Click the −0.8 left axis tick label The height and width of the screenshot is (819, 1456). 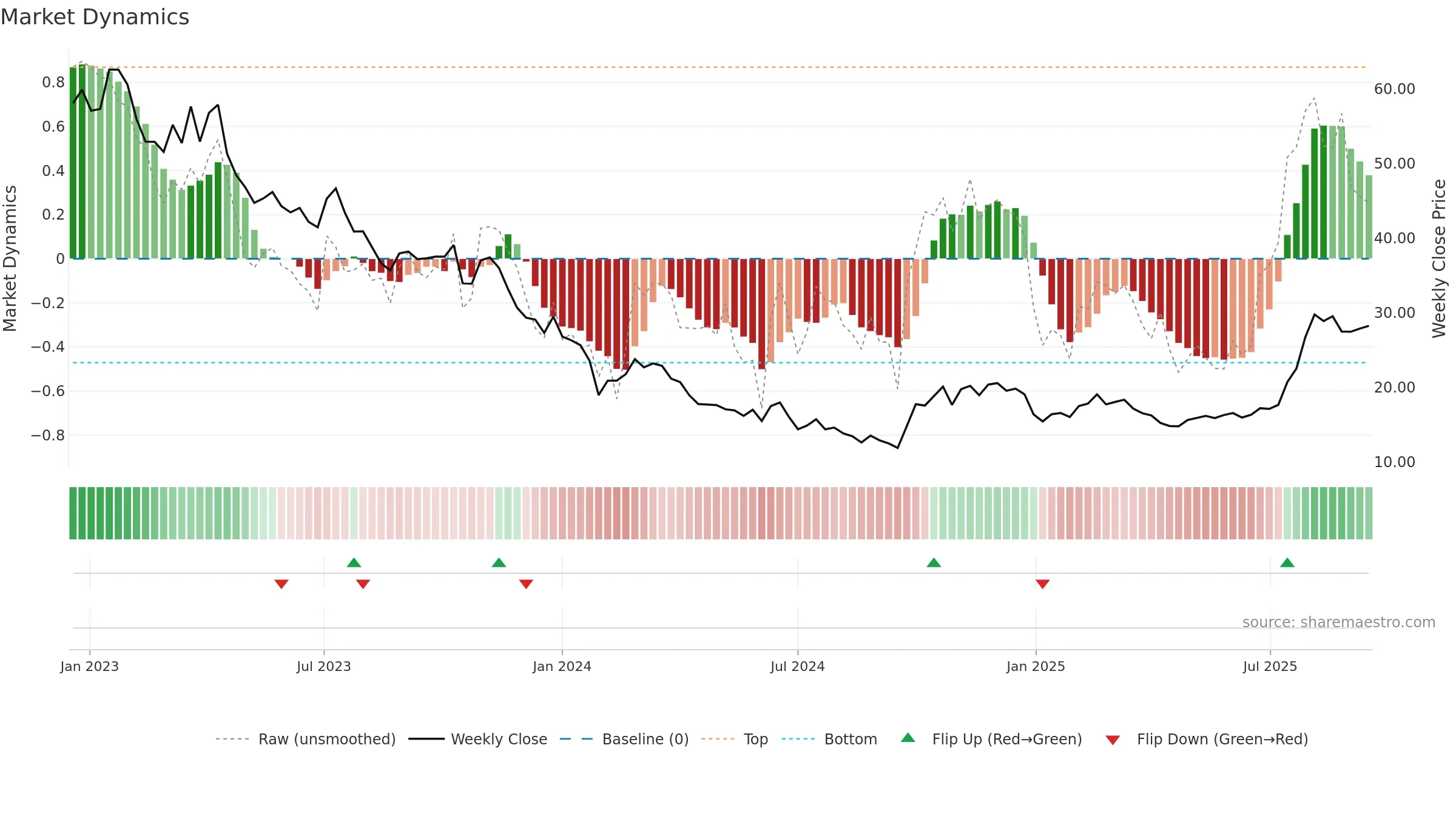click(48, 435)
